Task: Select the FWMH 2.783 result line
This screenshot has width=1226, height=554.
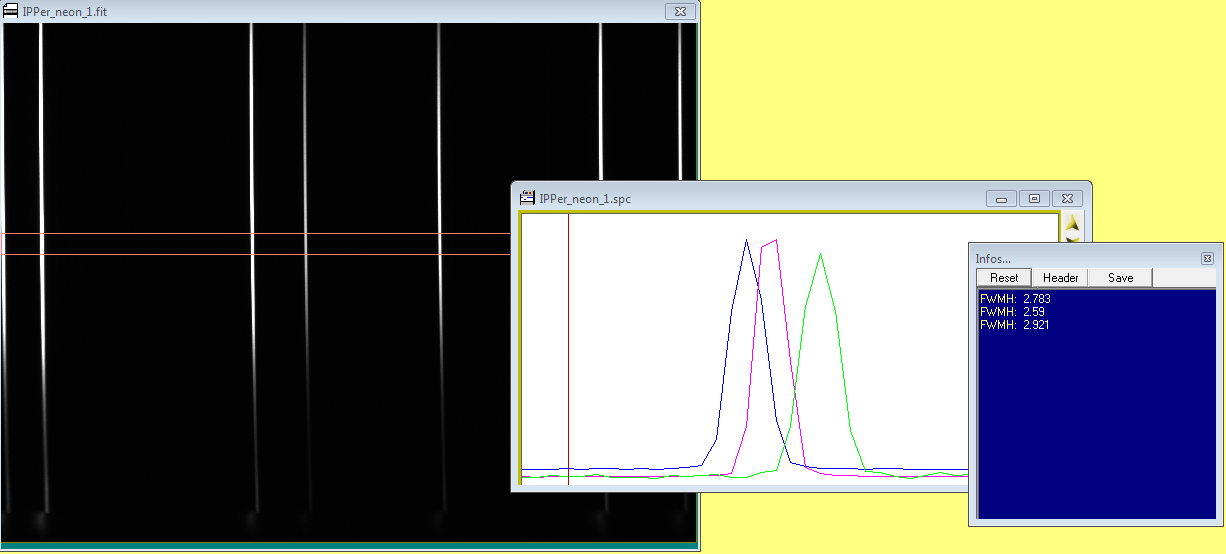Action: 1015,299
